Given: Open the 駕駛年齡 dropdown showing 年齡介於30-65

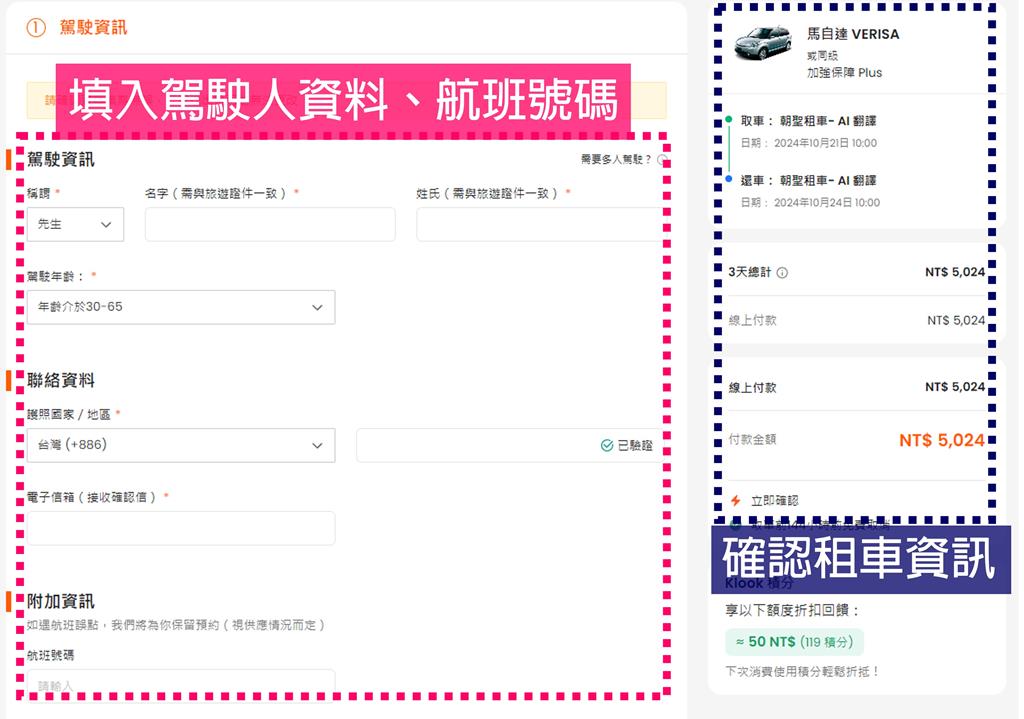Looking at the screenshot, I should 181,307.
